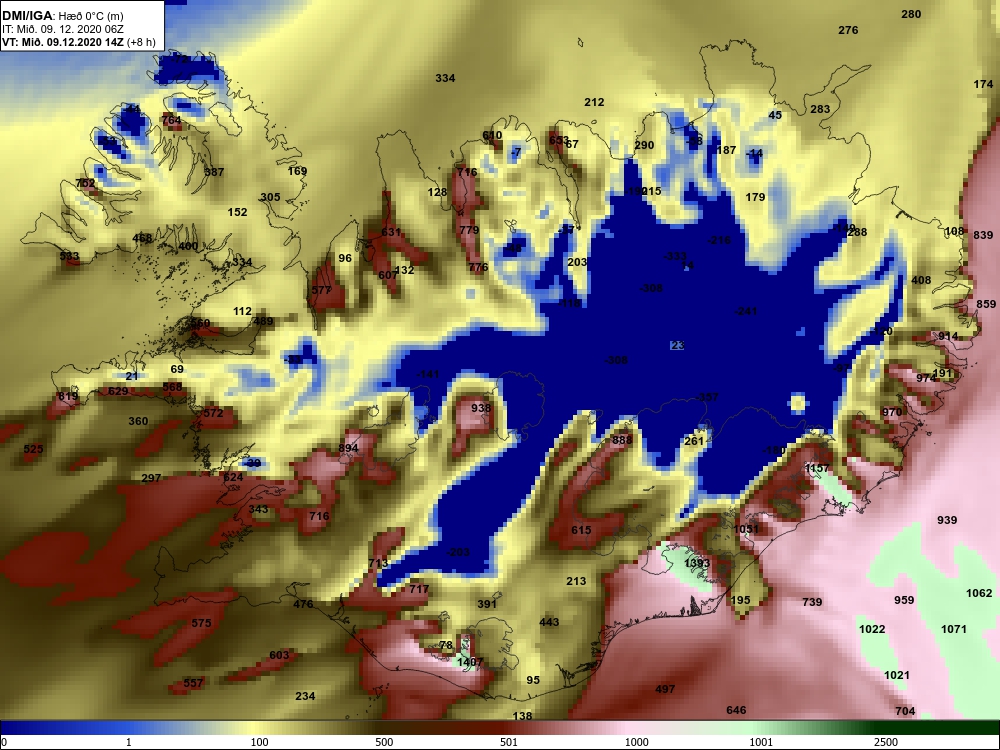1000x750 pixels.
Task: Select the legend label '100'
Action: click(x=259, y=742)
